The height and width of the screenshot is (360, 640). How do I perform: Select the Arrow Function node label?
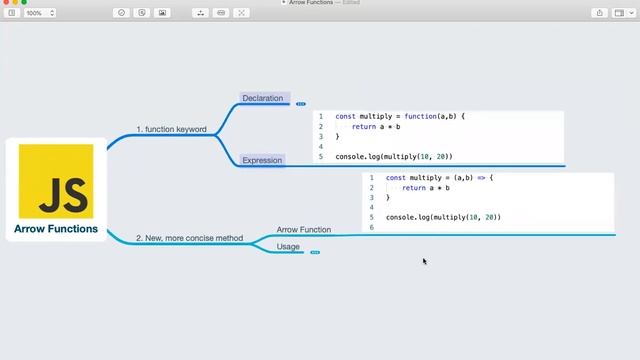coord(304,230)
